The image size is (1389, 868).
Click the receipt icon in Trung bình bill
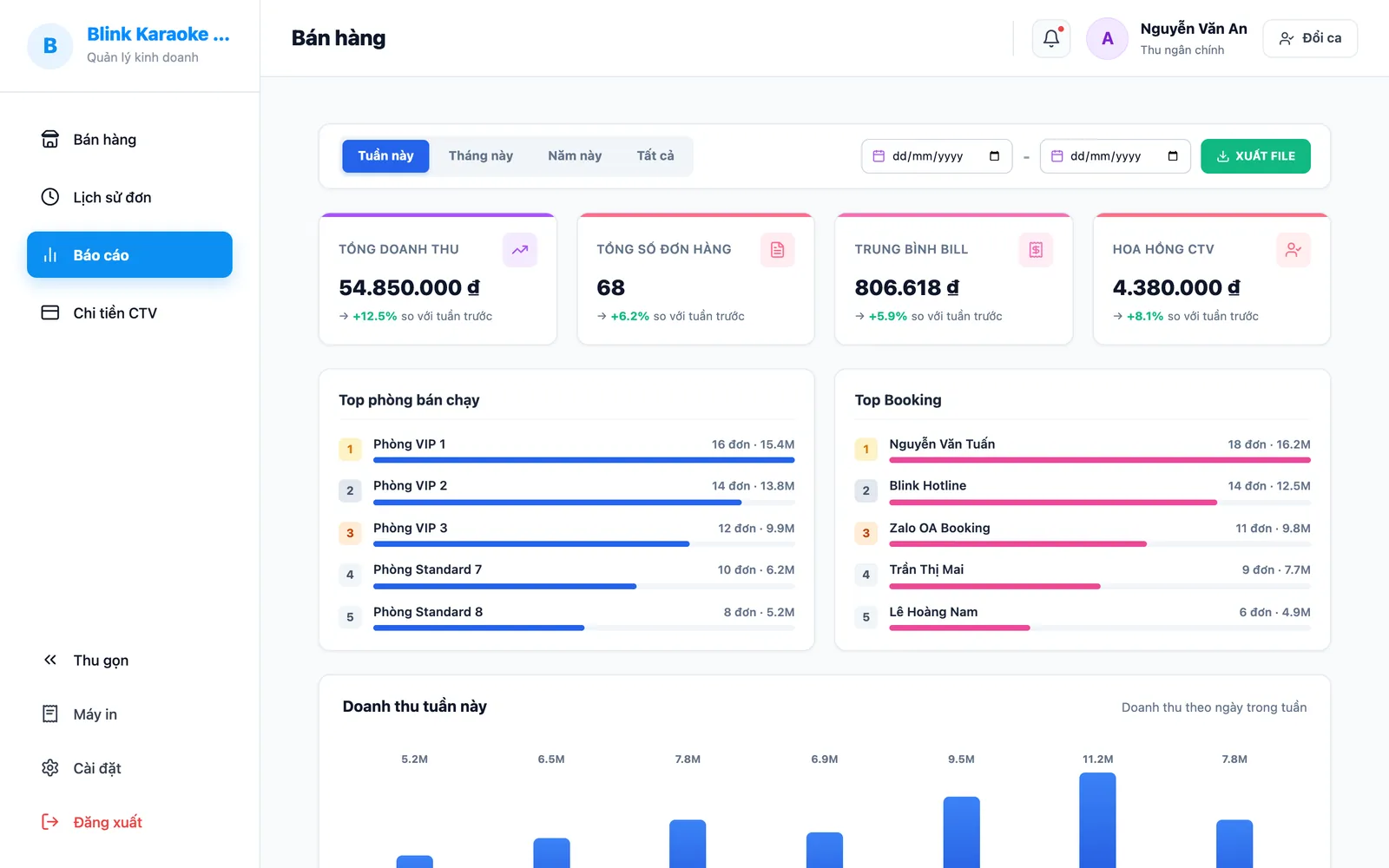tap(1036, 250)
